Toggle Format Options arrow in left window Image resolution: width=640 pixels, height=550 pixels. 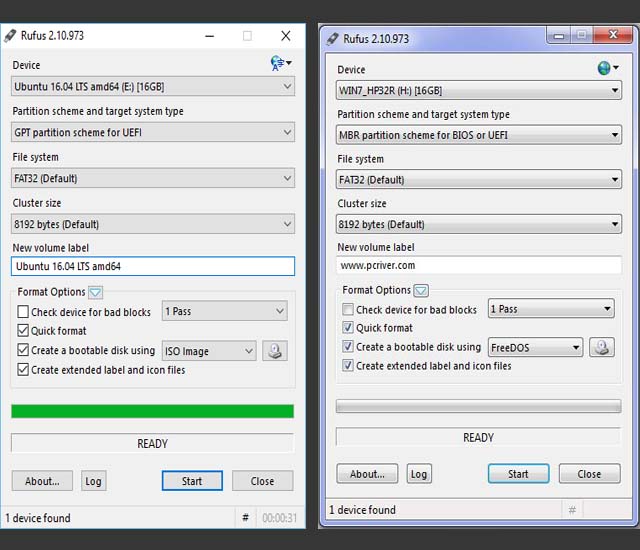point(96,292)
